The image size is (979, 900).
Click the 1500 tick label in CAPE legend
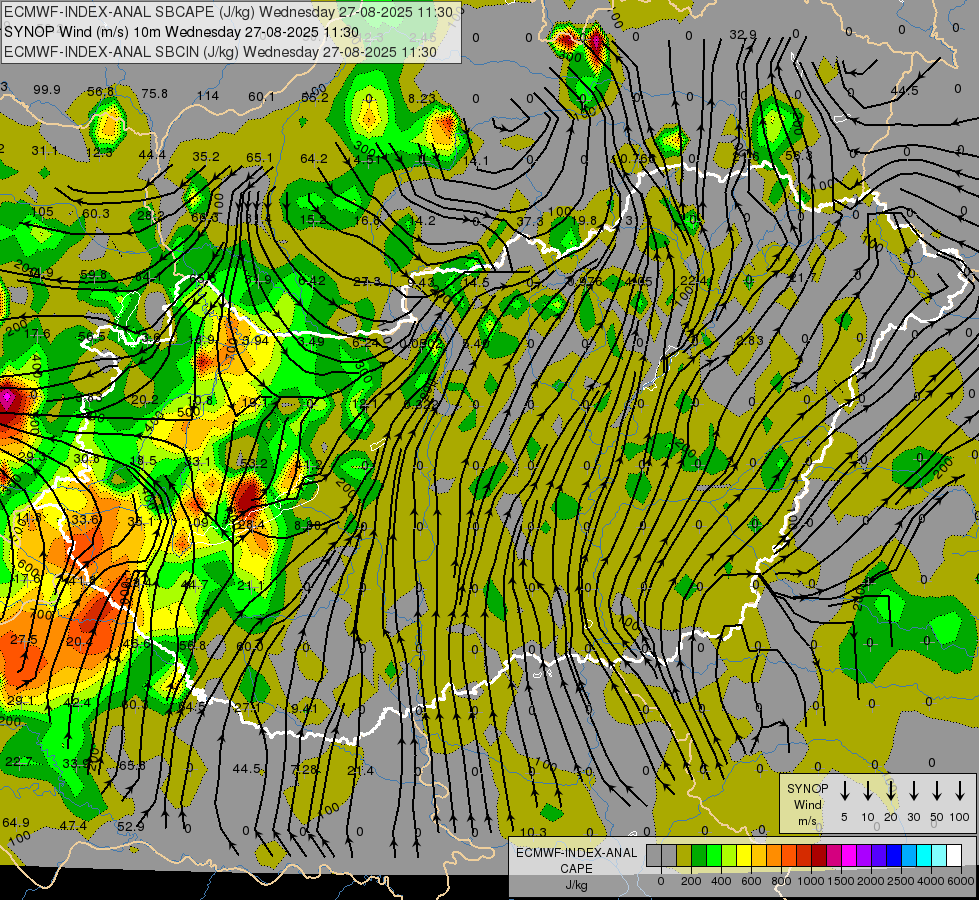841,881
